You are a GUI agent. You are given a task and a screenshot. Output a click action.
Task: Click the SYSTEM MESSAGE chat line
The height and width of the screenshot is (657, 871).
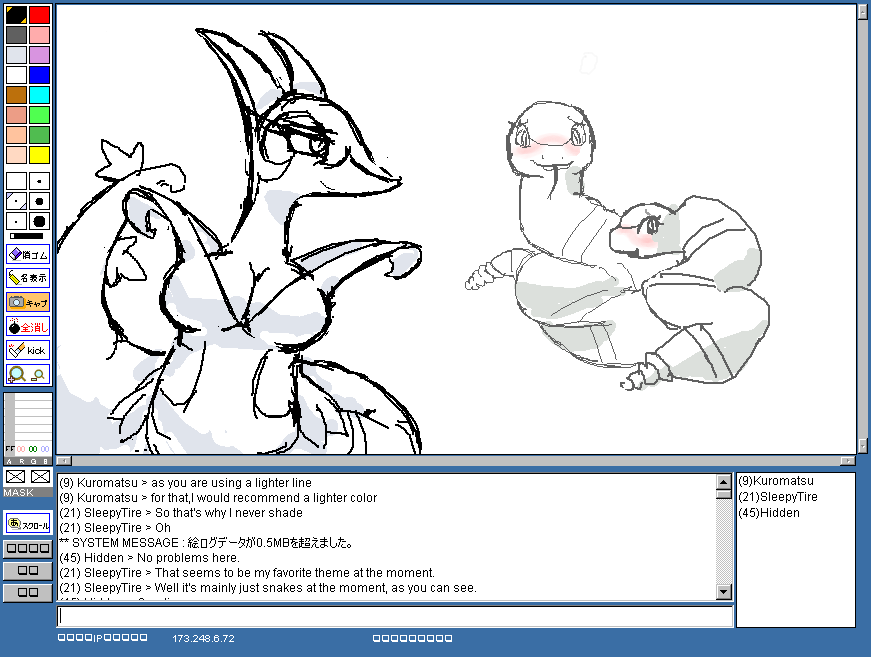tap(206, 543)
